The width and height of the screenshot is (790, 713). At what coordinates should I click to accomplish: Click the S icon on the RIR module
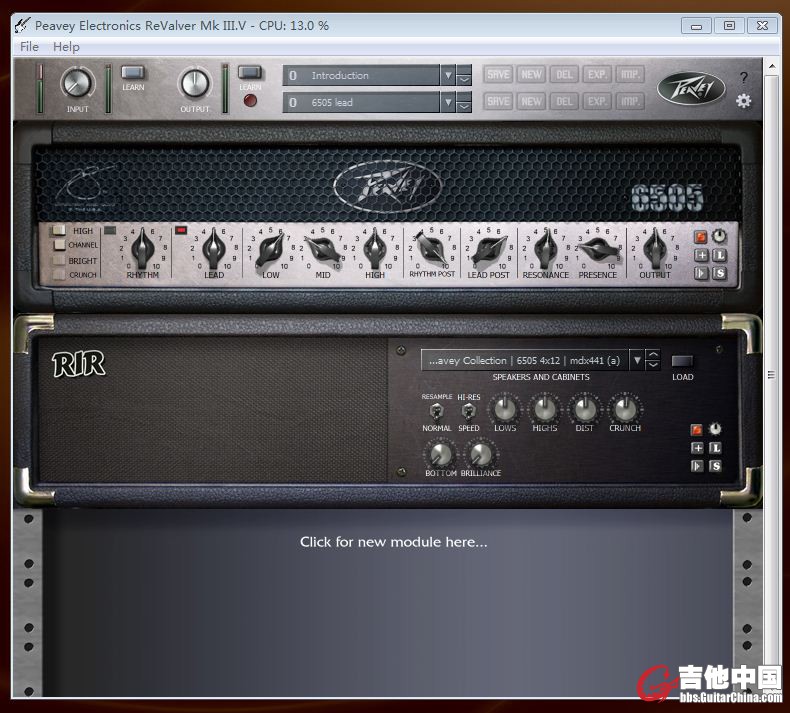coord(715,466)
